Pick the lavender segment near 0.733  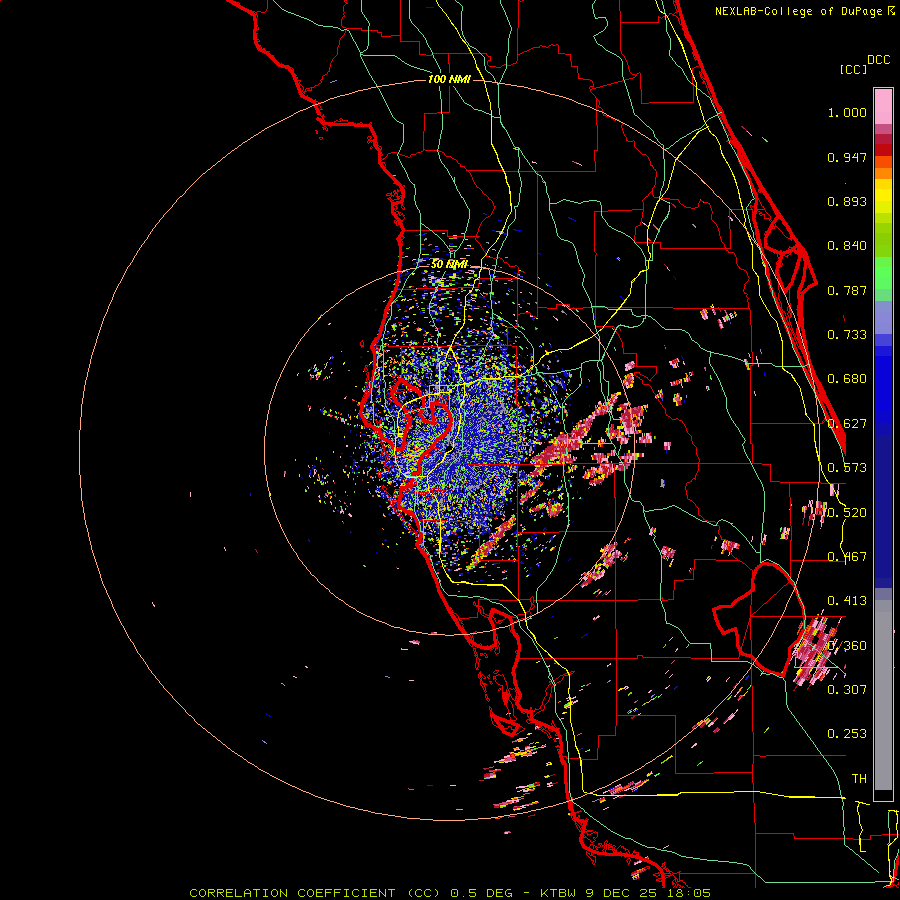click(x=883, y=317)
